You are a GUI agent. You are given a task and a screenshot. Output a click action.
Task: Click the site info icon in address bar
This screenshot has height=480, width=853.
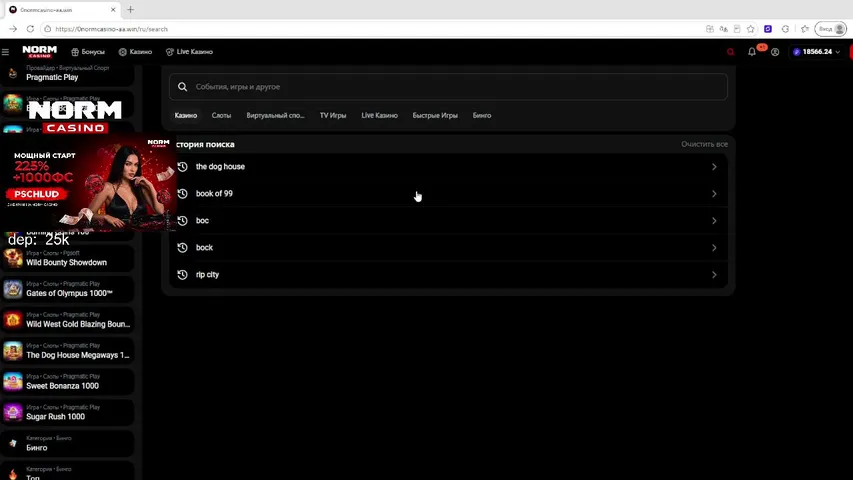tap(48, 29)
